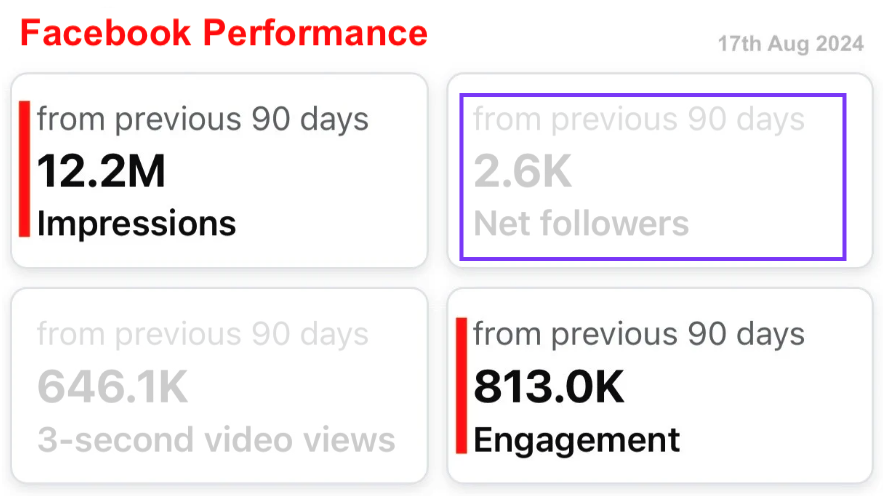Screen dimensions: 883x496
Task: Click the 12.2M impressions value
Action: [x=101, y=171]
